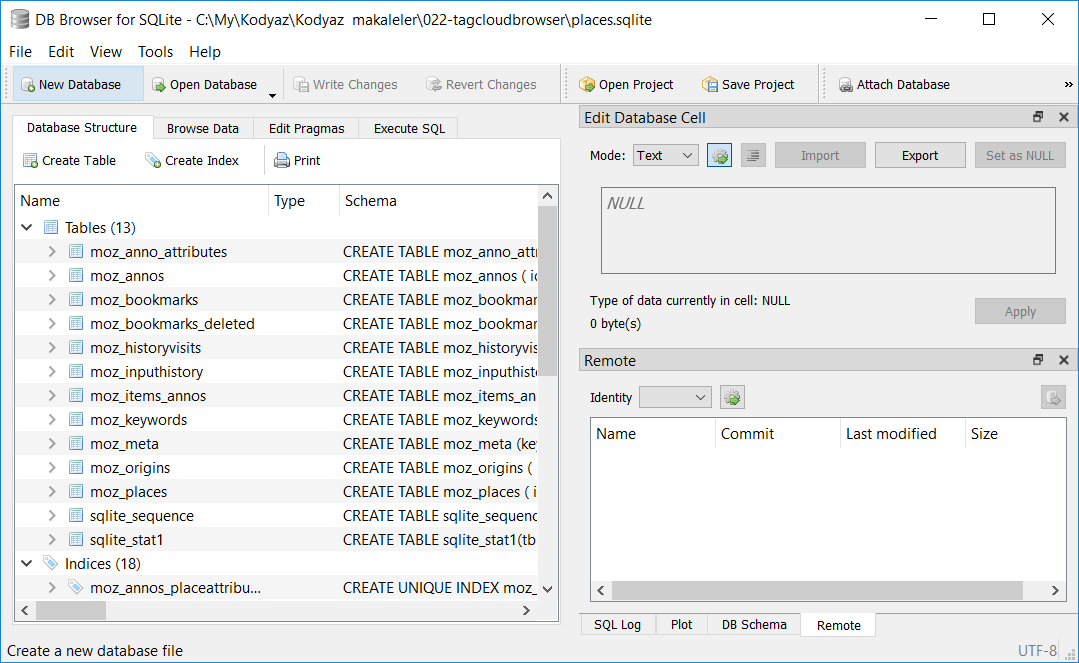
Task: Open the View menu
Action: (106, 52)
